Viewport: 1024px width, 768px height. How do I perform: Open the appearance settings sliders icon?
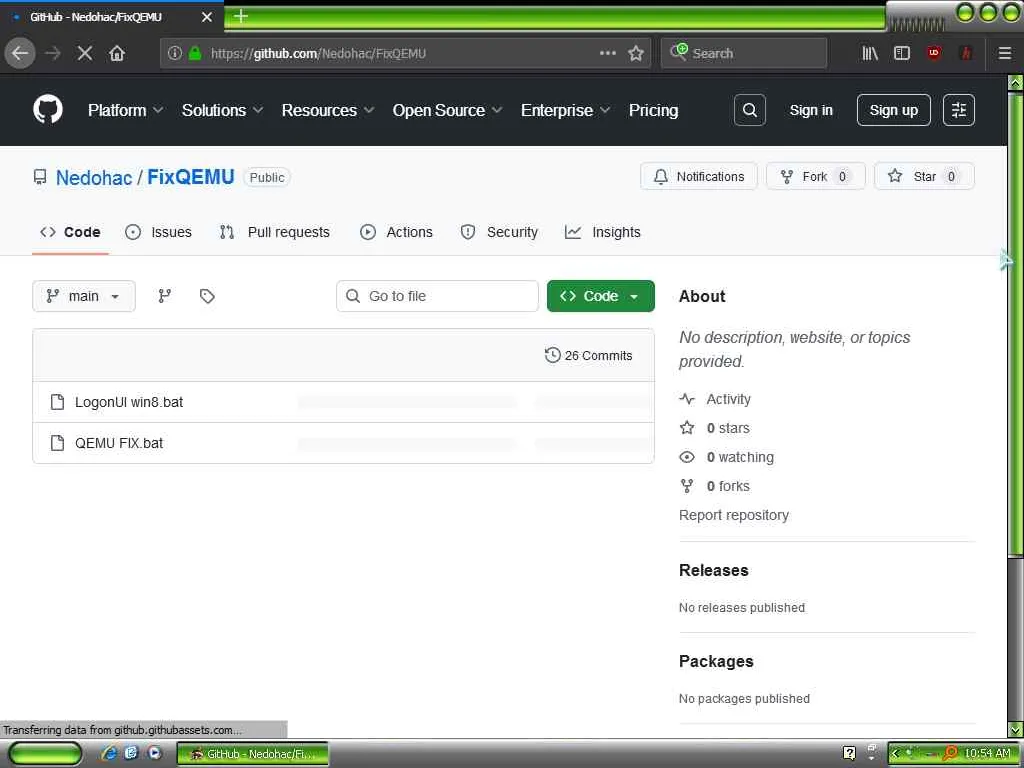tap(959, 110)
